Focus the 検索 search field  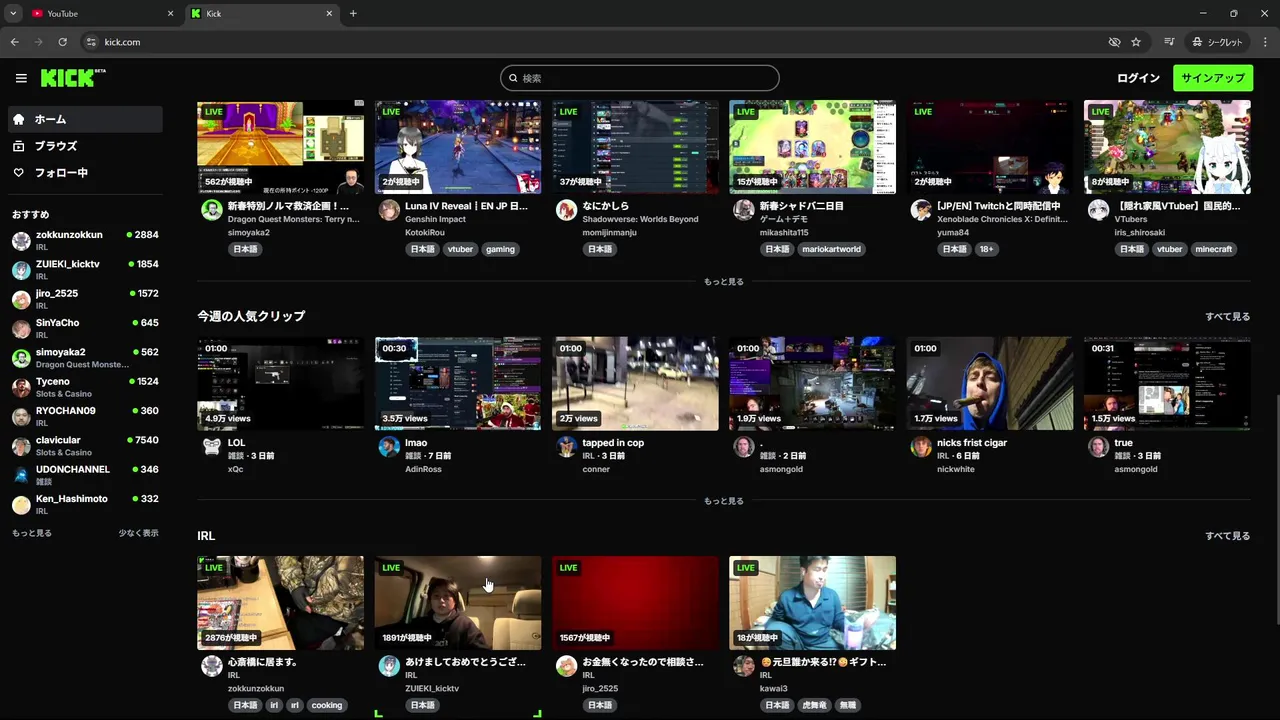point(640,78)
